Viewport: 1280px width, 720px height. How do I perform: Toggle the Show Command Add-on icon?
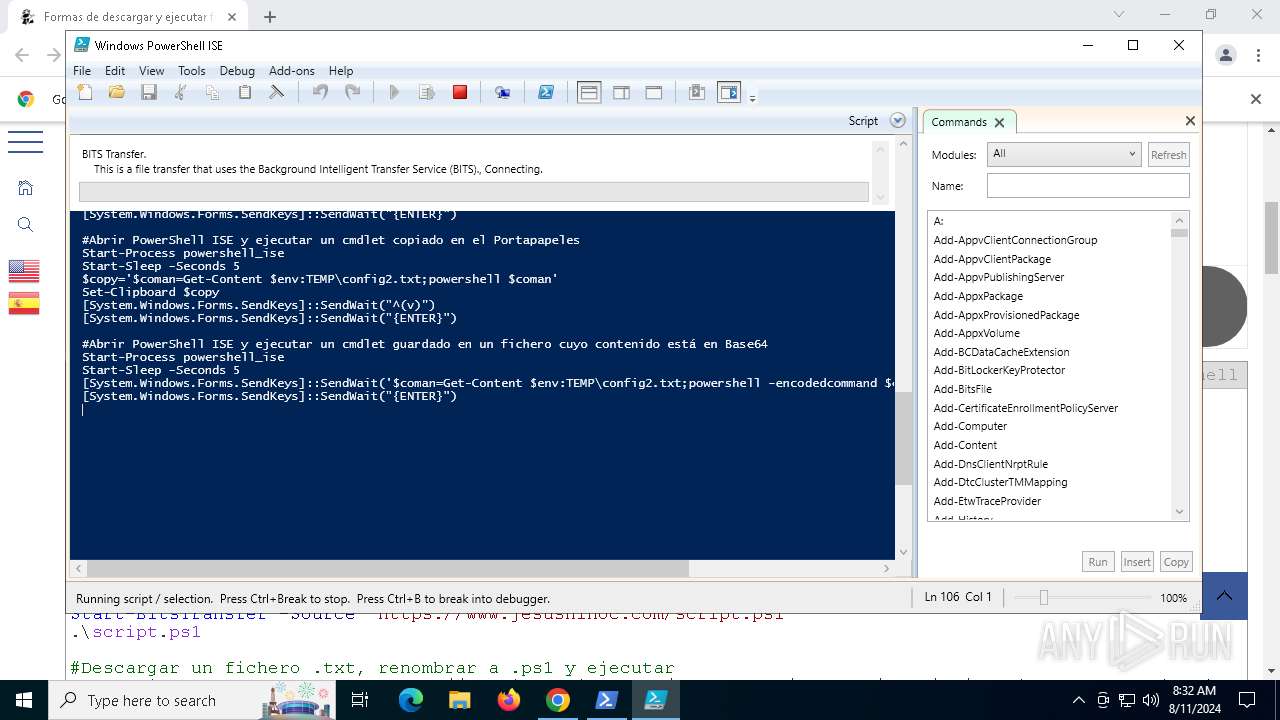pos(729,92)
